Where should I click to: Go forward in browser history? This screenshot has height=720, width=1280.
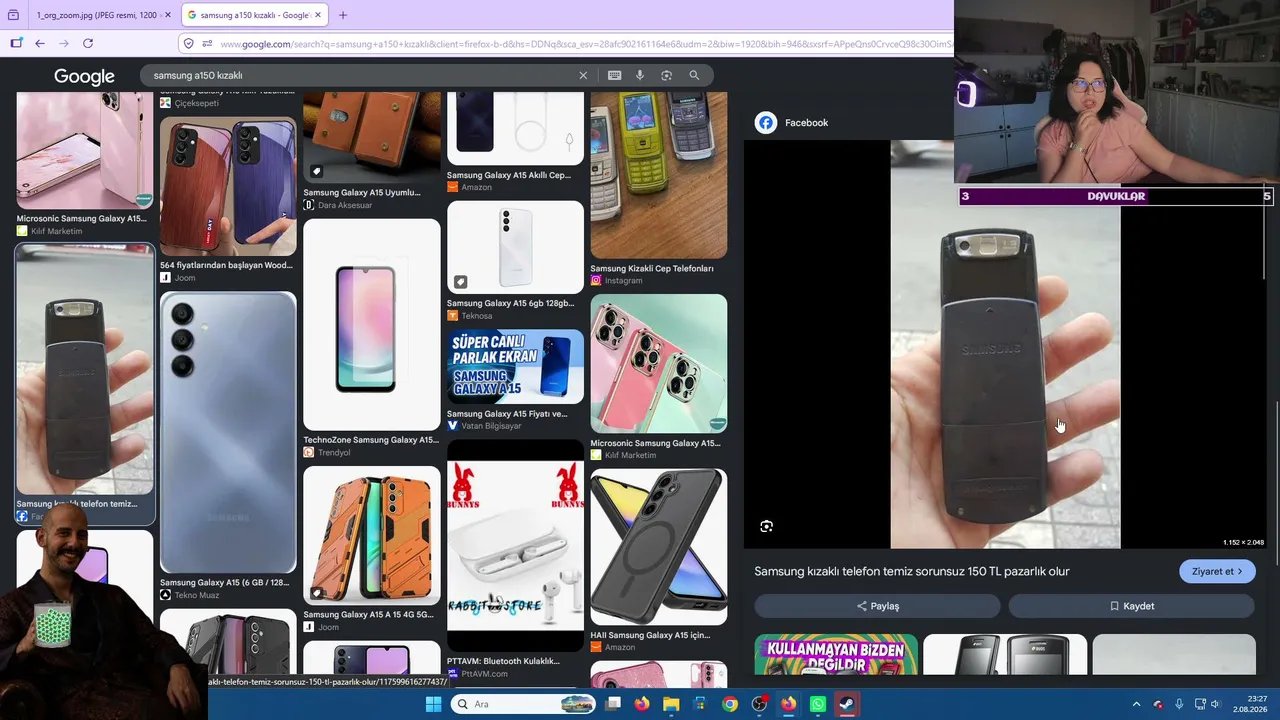(64, 43)
